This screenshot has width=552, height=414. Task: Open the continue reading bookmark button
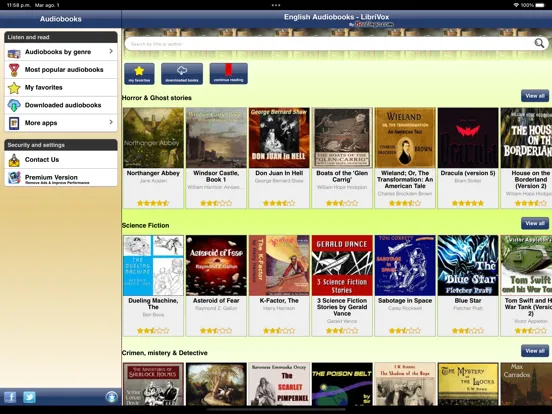(x=228, y=74)
